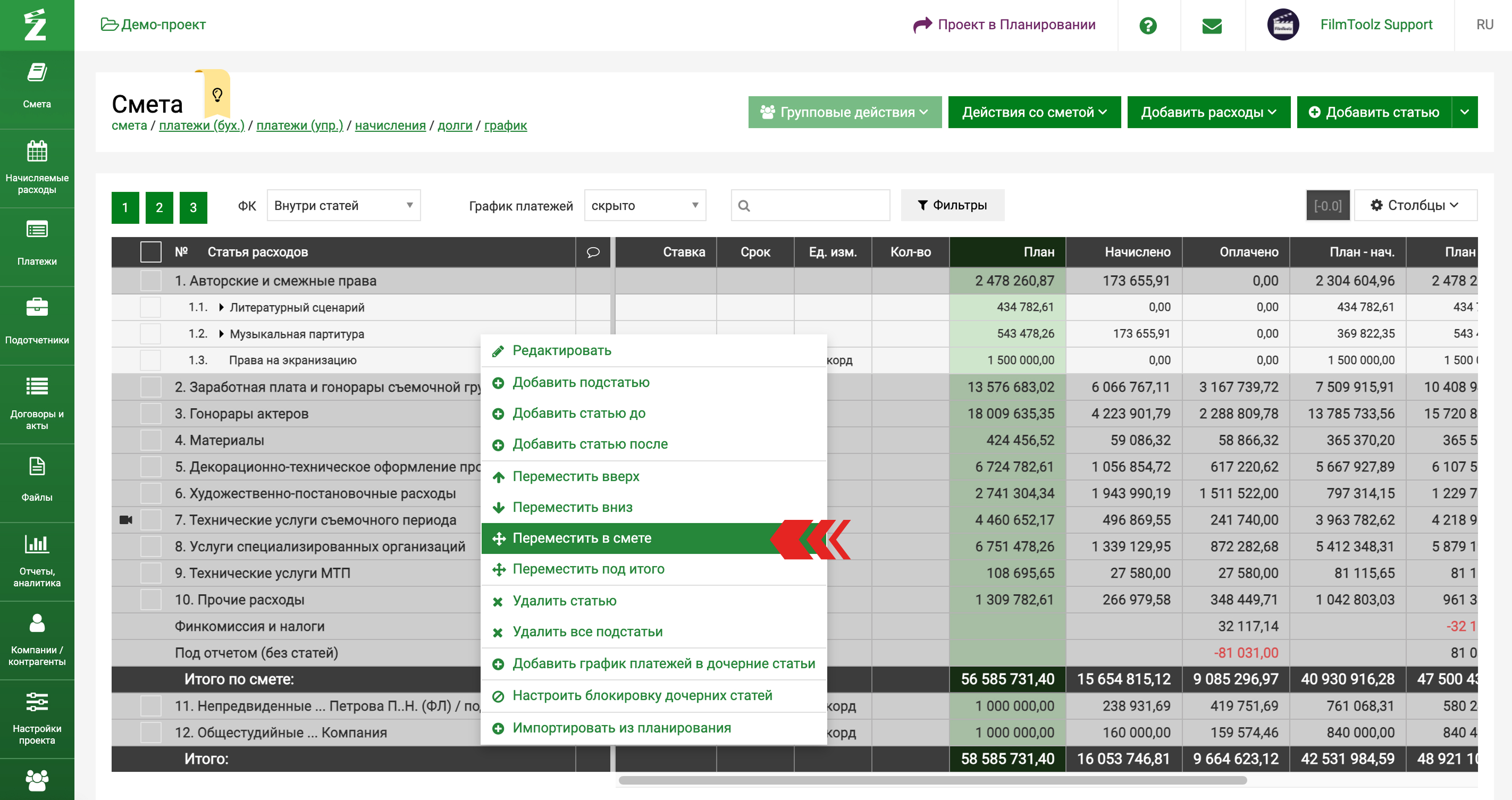Click the pencil icon next to Редактировать
The image size is (1512, 800).
[498, 351]
